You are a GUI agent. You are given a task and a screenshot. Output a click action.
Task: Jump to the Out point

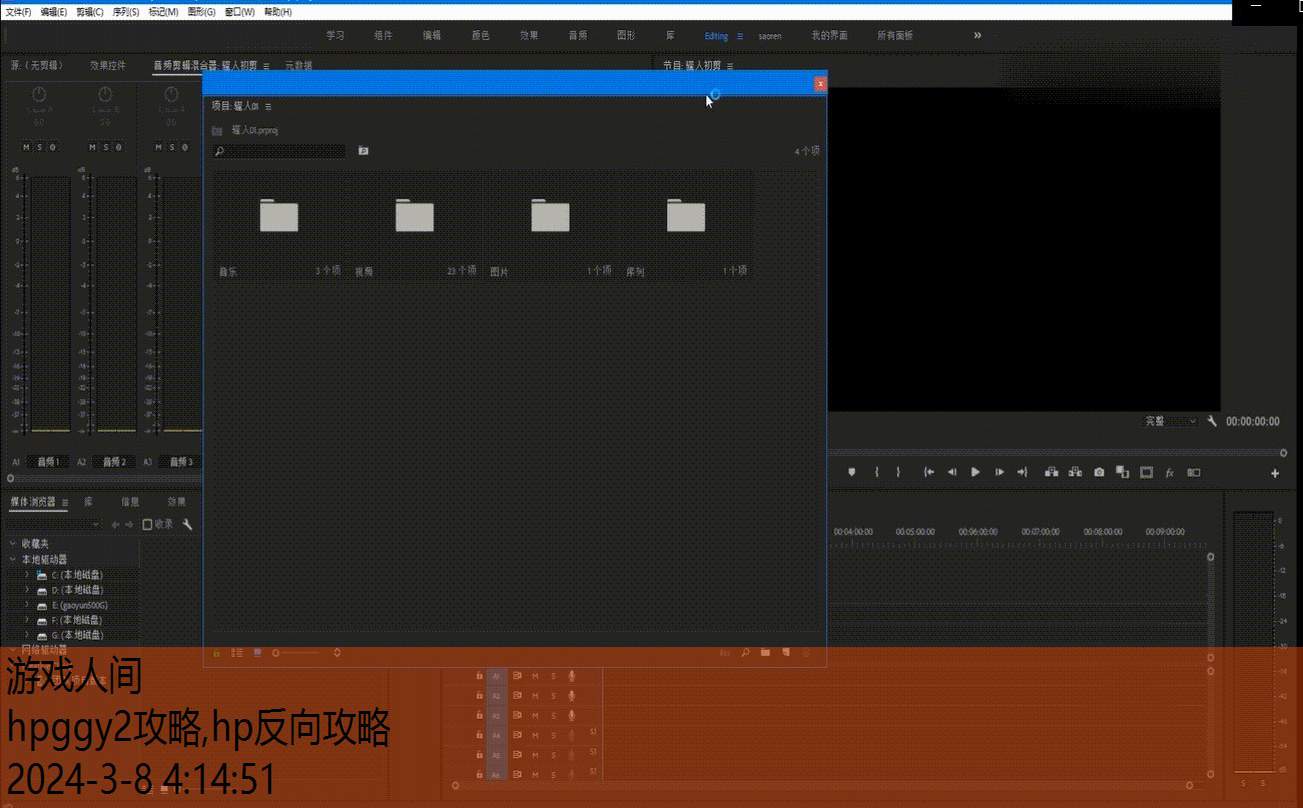click(x=1022, y=473)
